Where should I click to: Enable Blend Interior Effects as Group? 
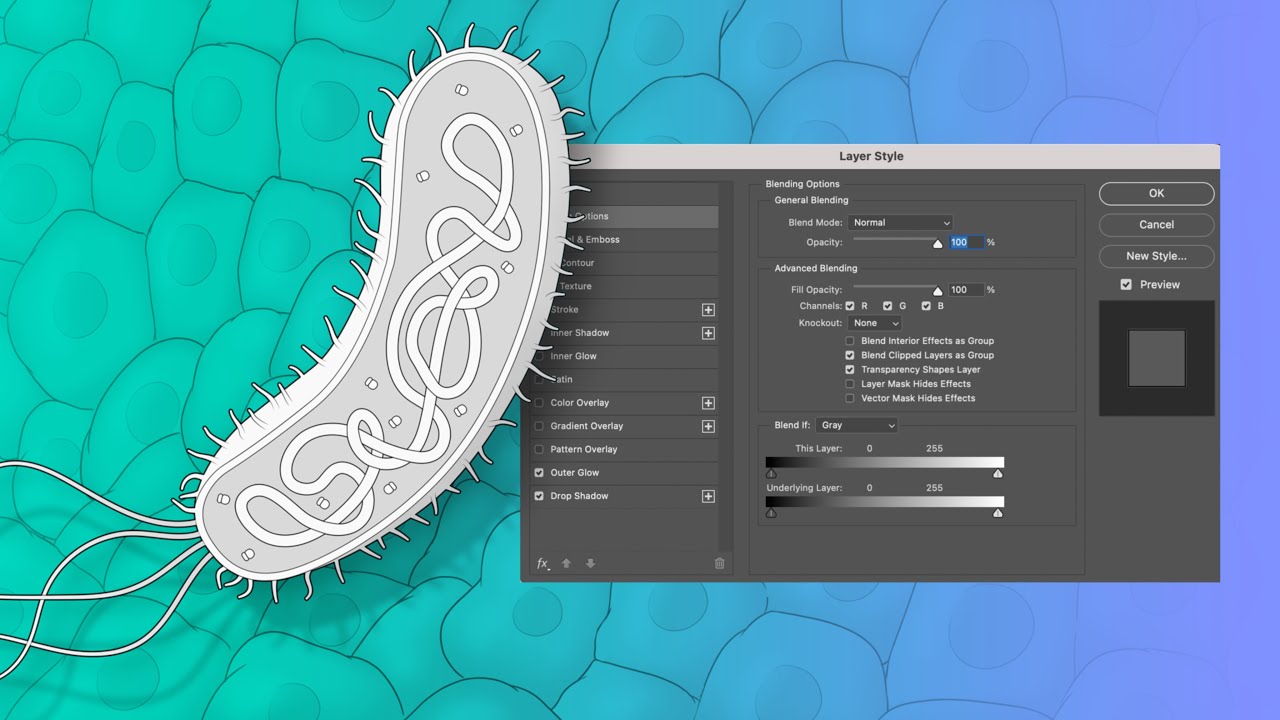pyautogui.click(x=850, y=341)
